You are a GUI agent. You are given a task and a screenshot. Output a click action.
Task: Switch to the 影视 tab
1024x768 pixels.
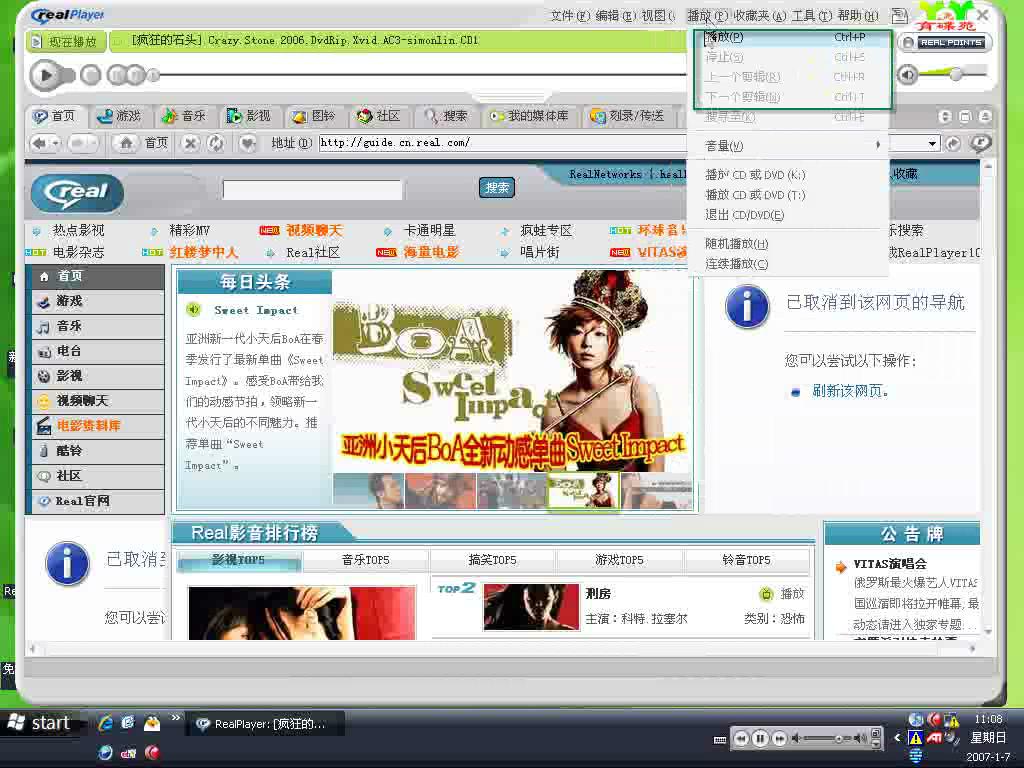click(248, 116)
